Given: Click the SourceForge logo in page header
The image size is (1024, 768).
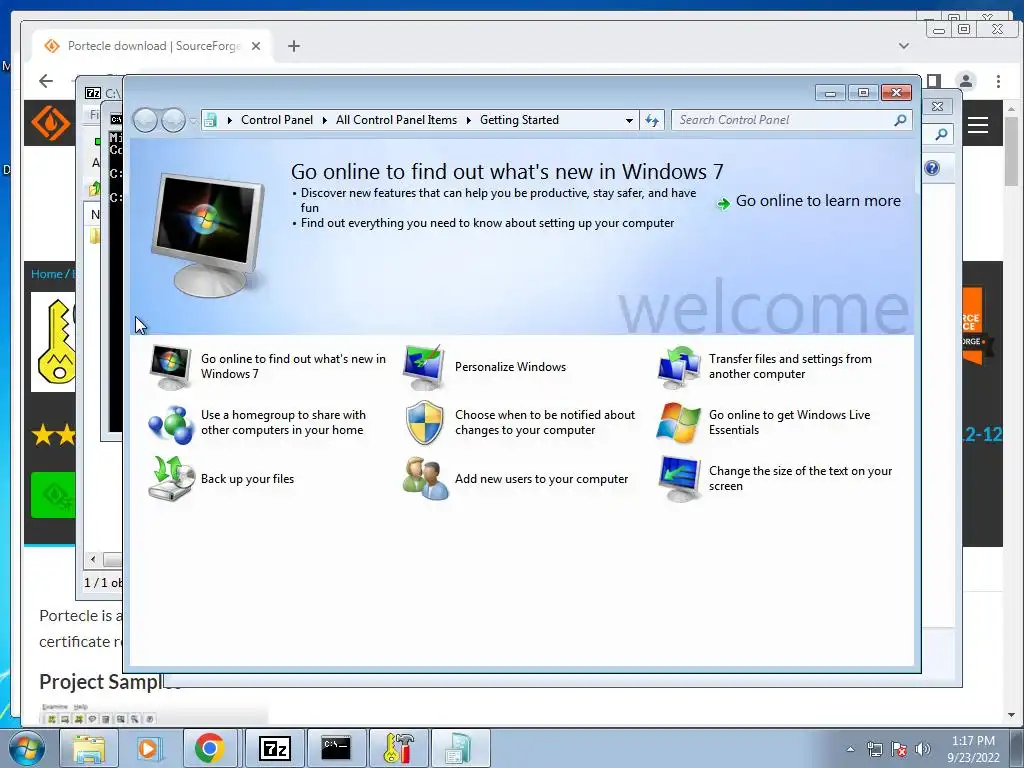Looking at the screenshot, I should [50, 123].
